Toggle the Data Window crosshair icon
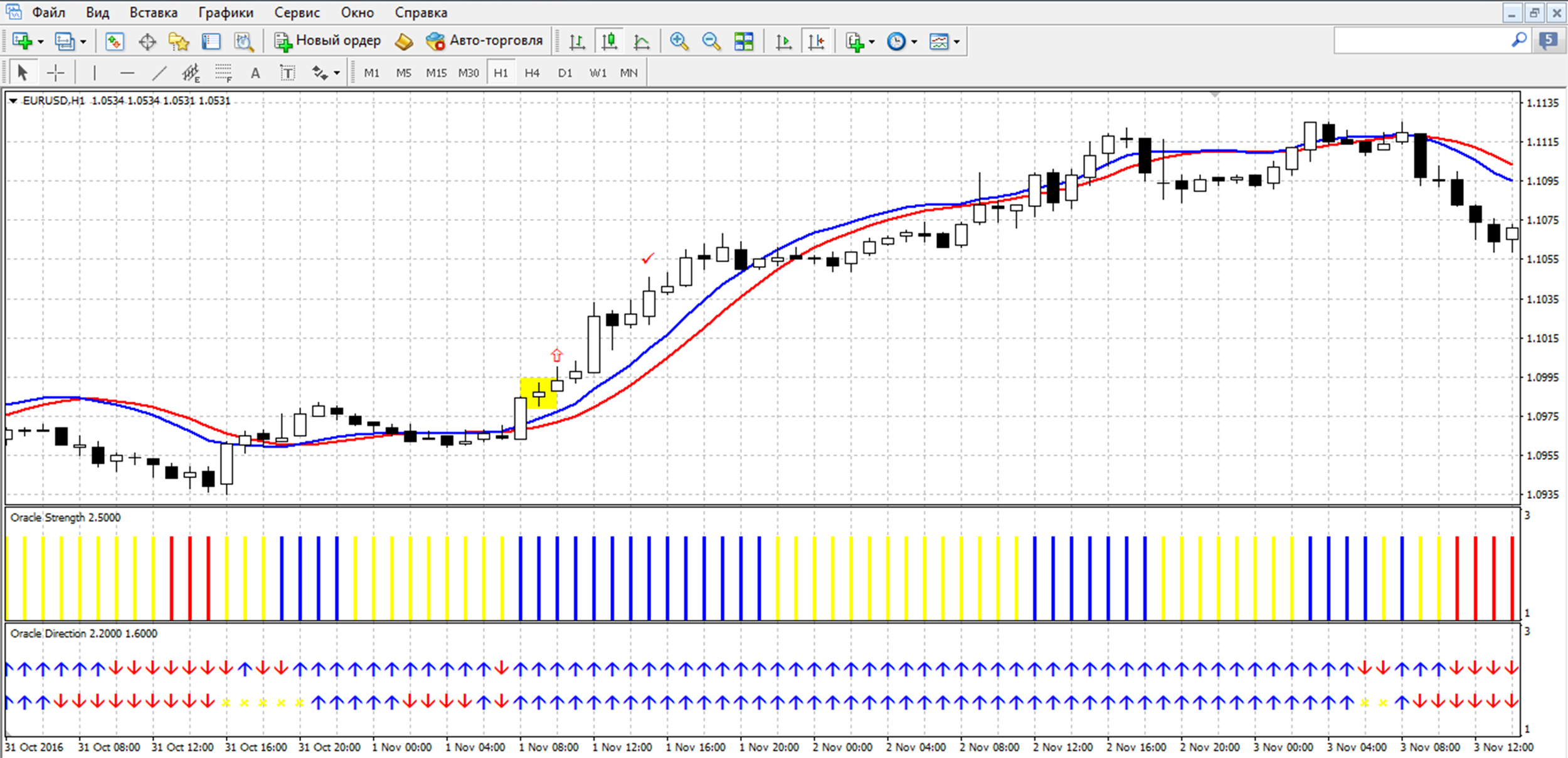Screen dimensions: 1568x758 coord(147,42)
